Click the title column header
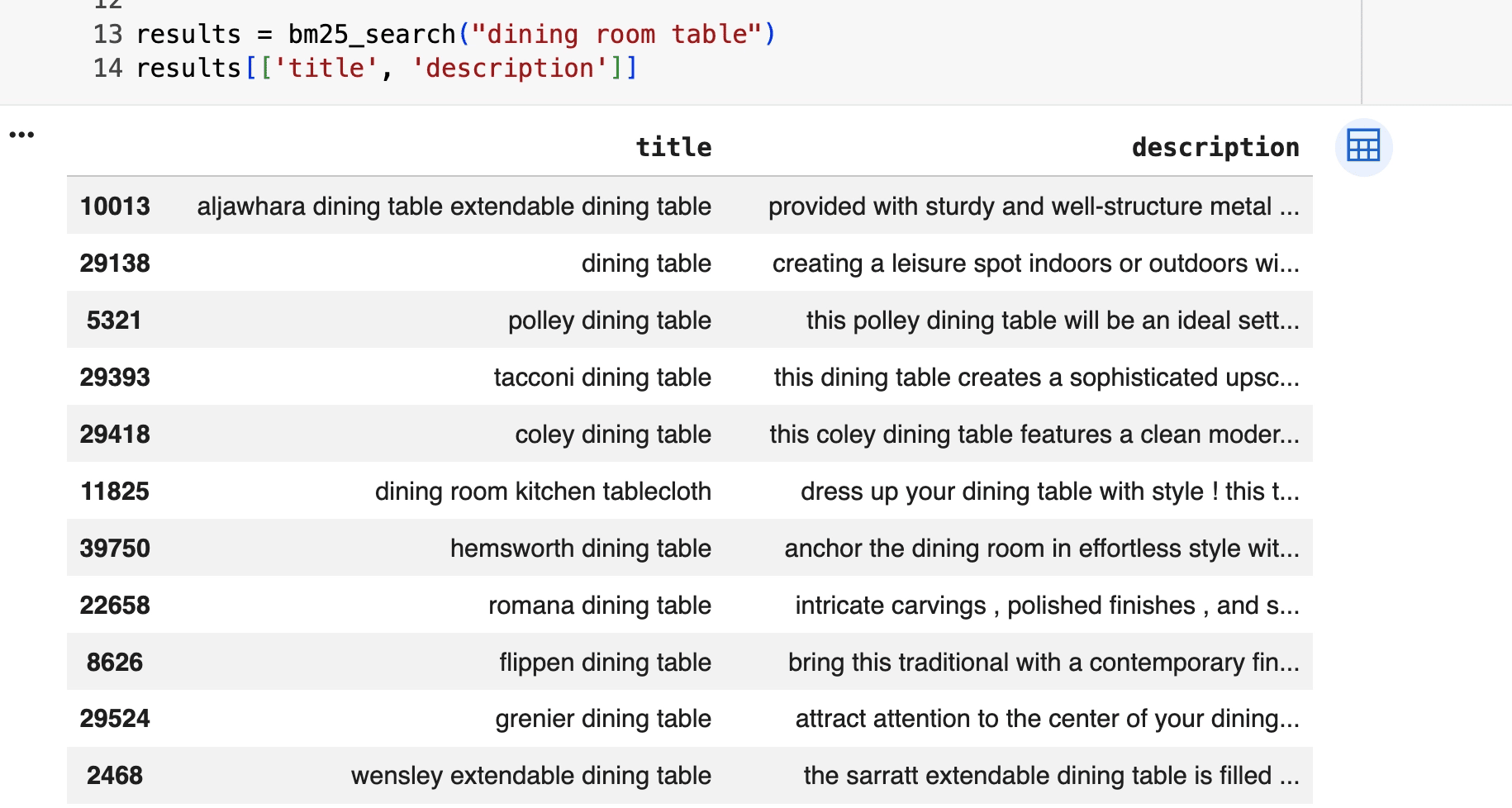 pos(673,147)
